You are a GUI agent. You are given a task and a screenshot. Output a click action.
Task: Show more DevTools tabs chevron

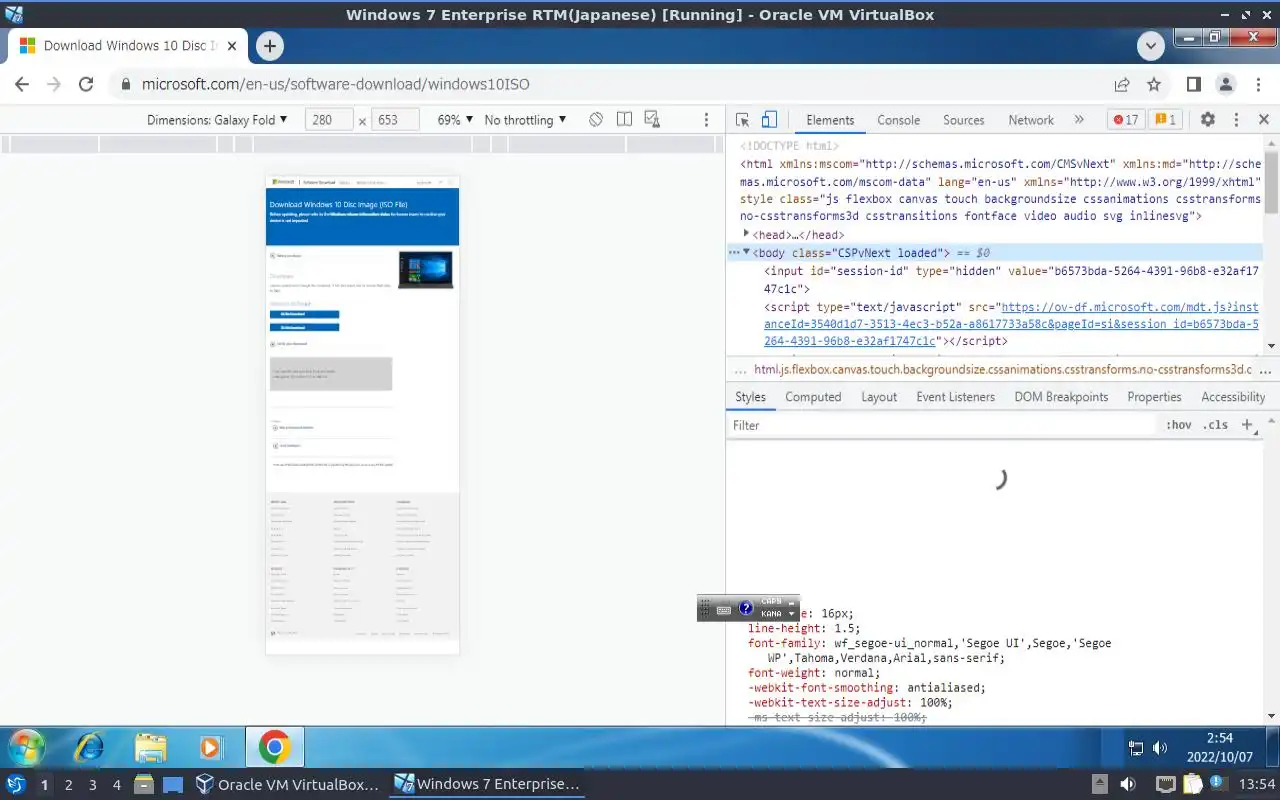tap(1079, 120)
